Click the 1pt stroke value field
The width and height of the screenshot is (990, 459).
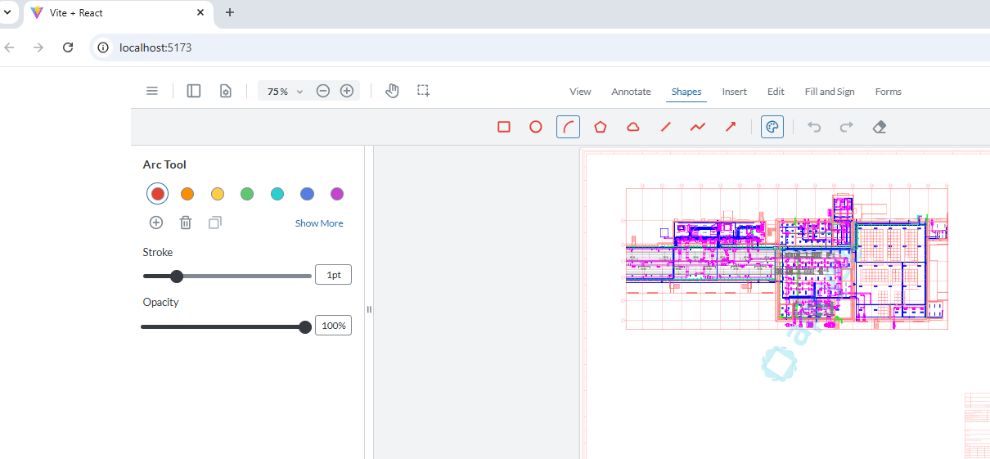pos(333,275)
